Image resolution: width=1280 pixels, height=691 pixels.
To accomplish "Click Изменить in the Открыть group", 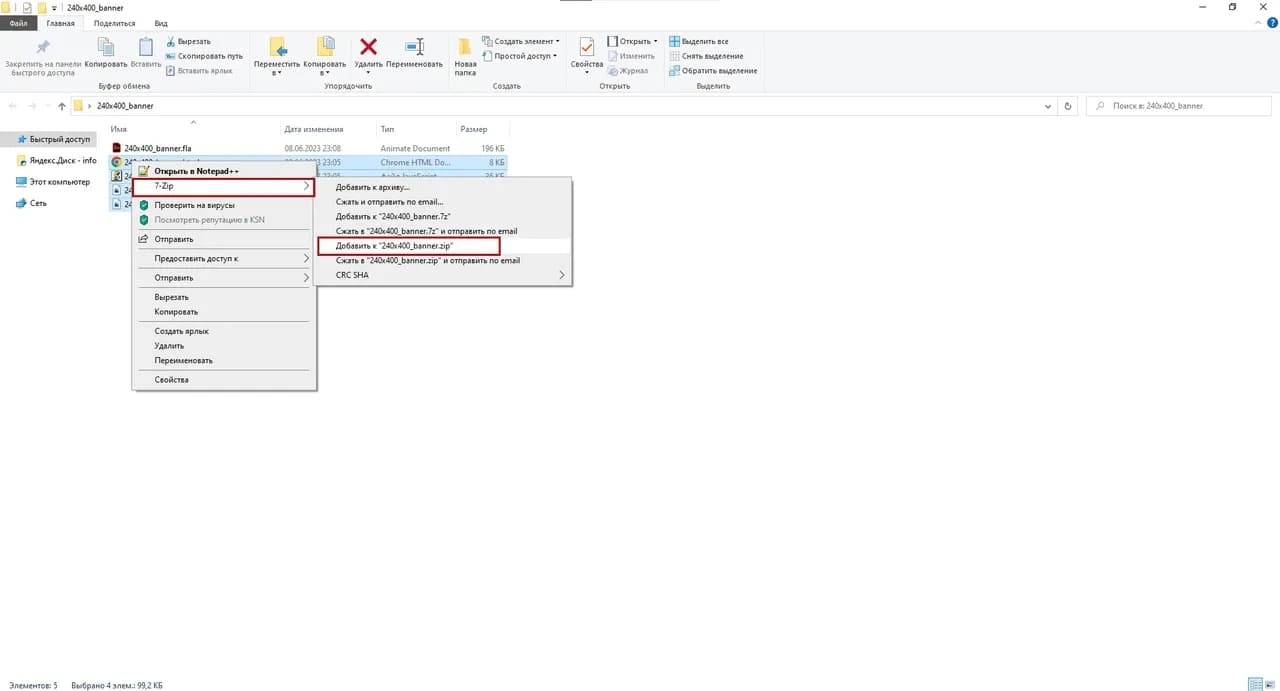I will (631, 56).
